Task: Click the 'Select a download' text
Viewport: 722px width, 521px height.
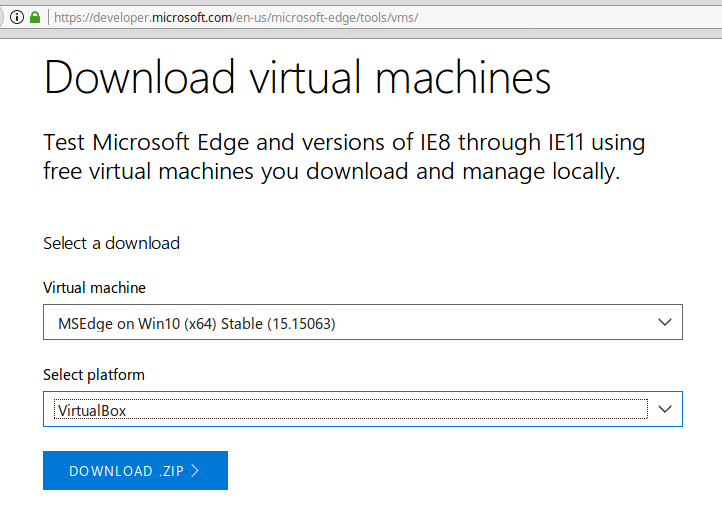Action: 111,243
